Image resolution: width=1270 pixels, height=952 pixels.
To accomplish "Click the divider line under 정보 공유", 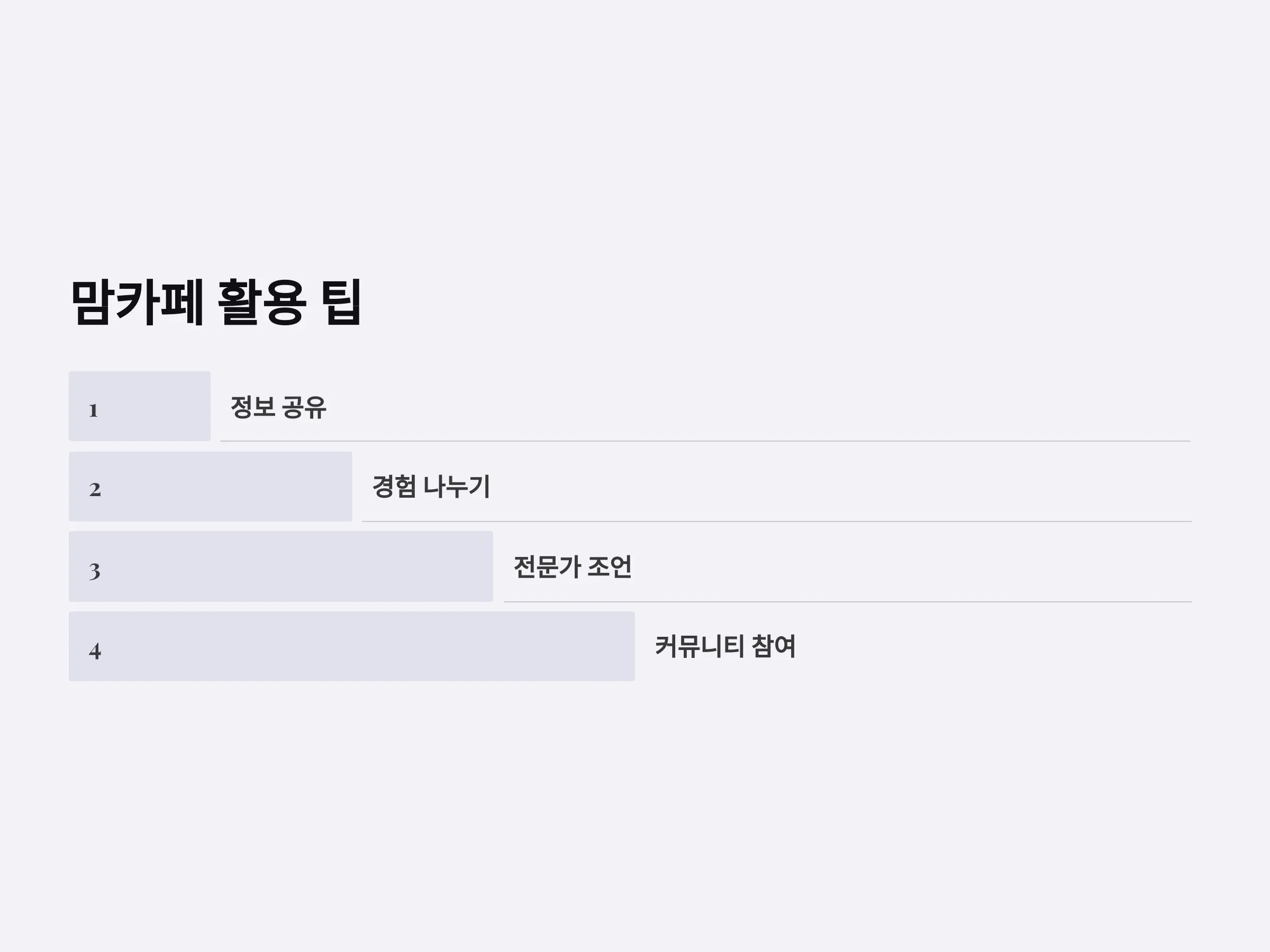I will pyautogui.click(x=705, y=441).
